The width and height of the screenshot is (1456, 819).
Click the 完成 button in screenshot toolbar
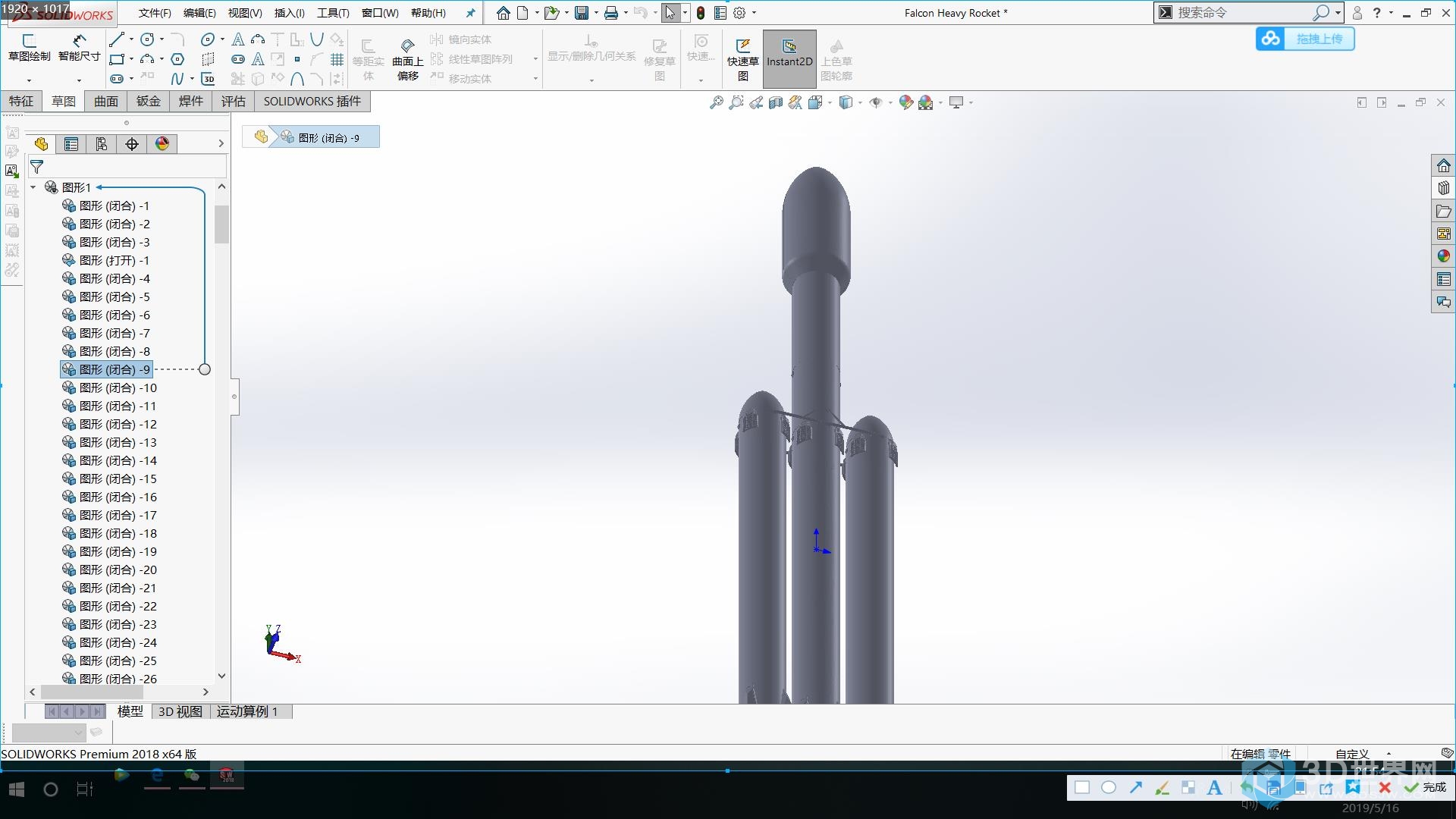point(1426,788)
